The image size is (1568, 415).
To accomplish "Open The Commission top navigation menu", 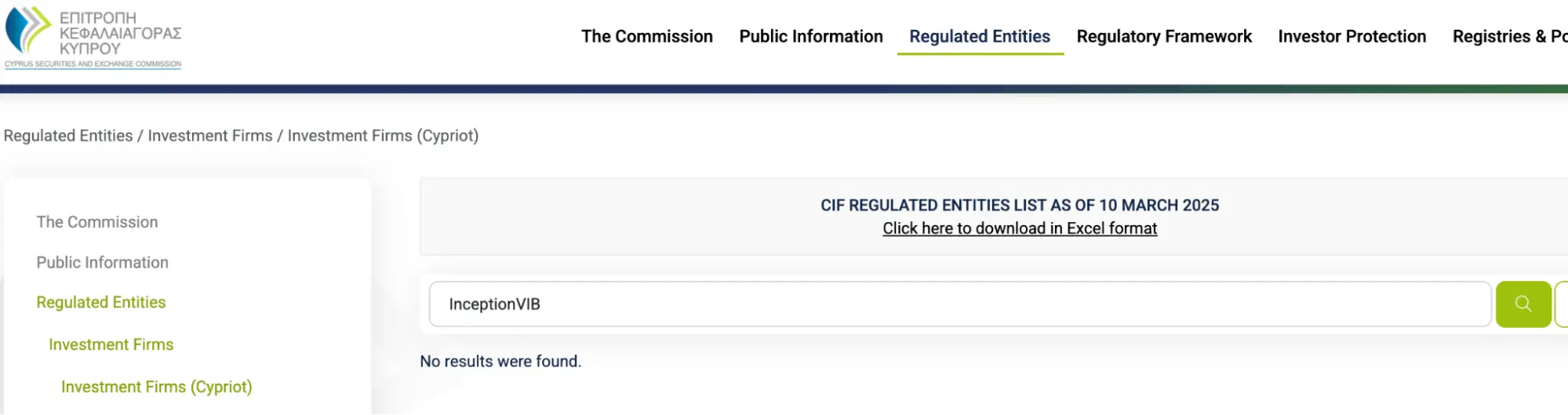I will coord(646,37).
